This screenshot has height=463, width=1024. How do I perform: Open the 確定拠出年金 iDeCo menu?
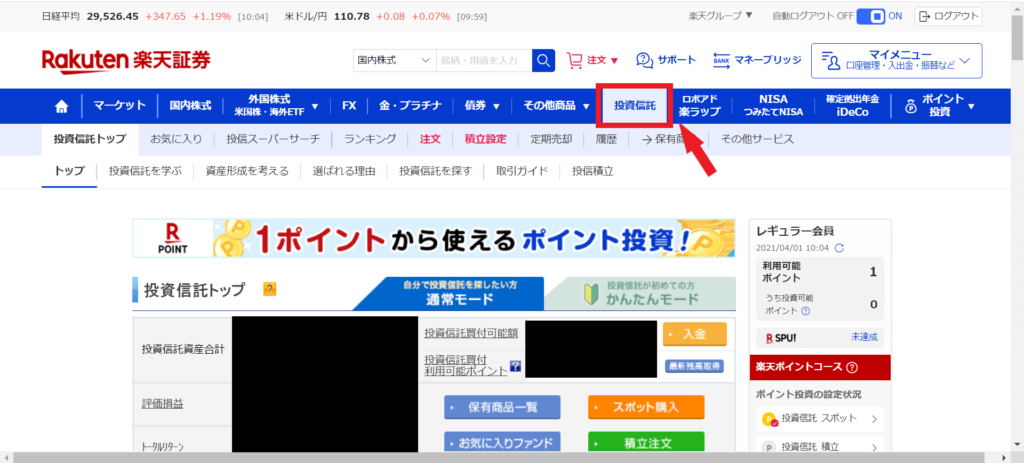[852, 106]
